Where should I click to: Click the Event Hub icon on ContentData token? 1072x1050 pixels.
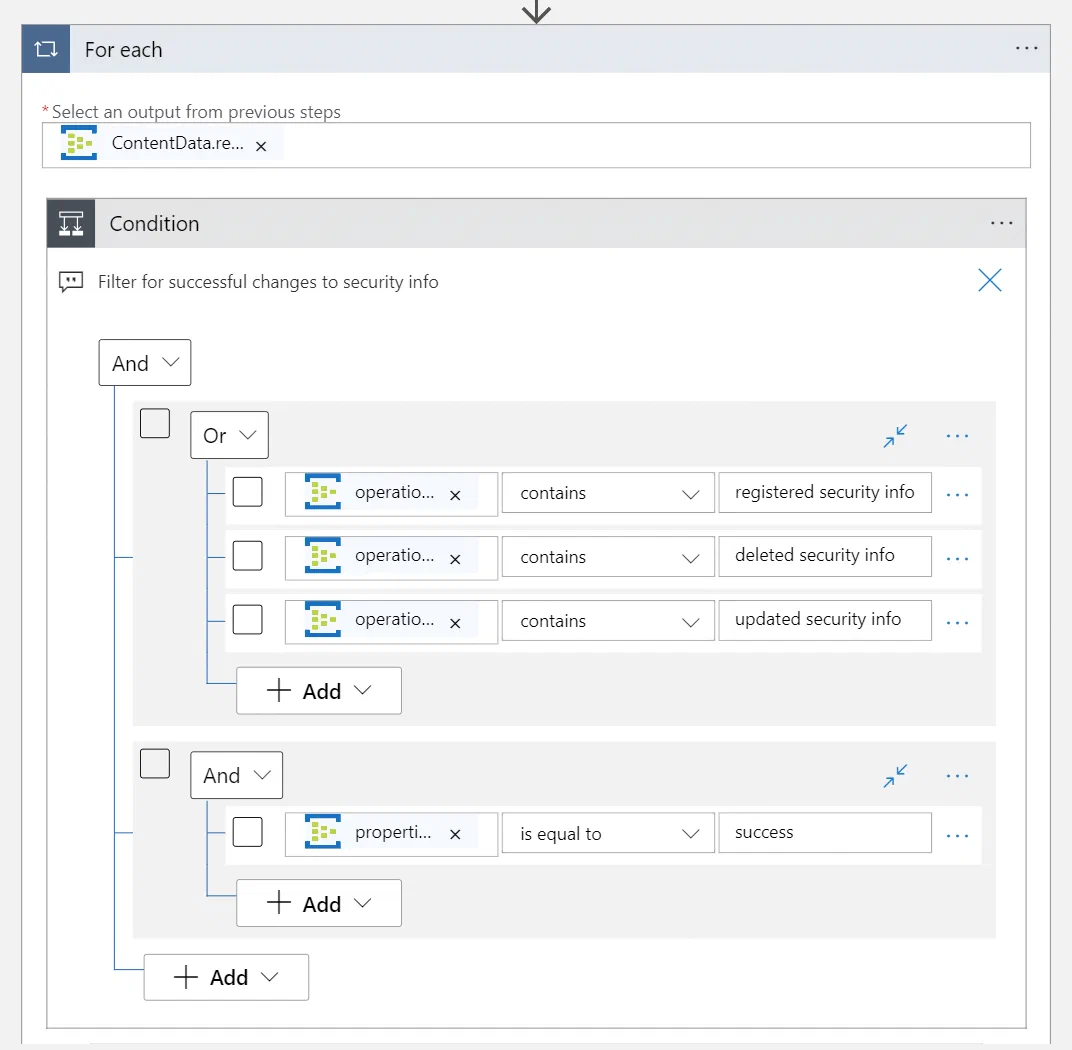(79, 142)
